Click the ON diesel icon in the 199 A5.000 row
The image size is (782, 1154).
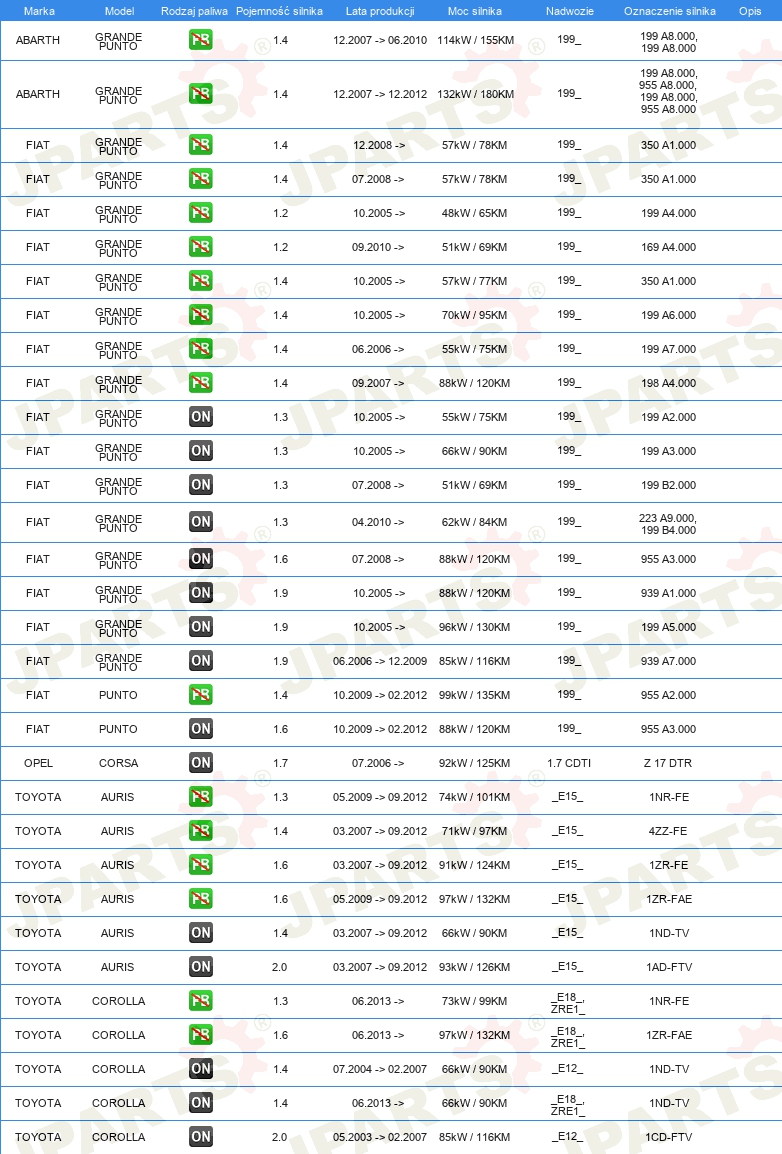pyautogui.click(x=201, y=626)
